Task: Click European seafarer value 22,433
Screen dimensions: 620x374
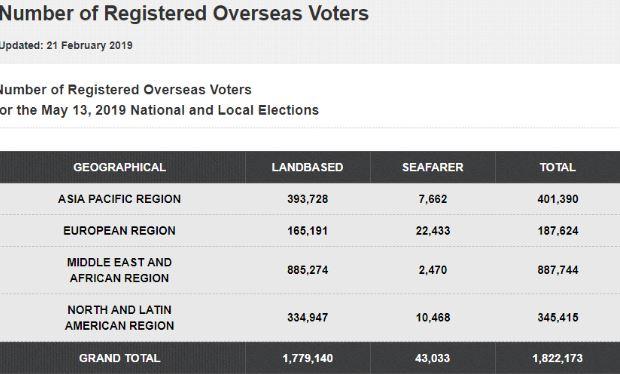Action: pos(433,230)
